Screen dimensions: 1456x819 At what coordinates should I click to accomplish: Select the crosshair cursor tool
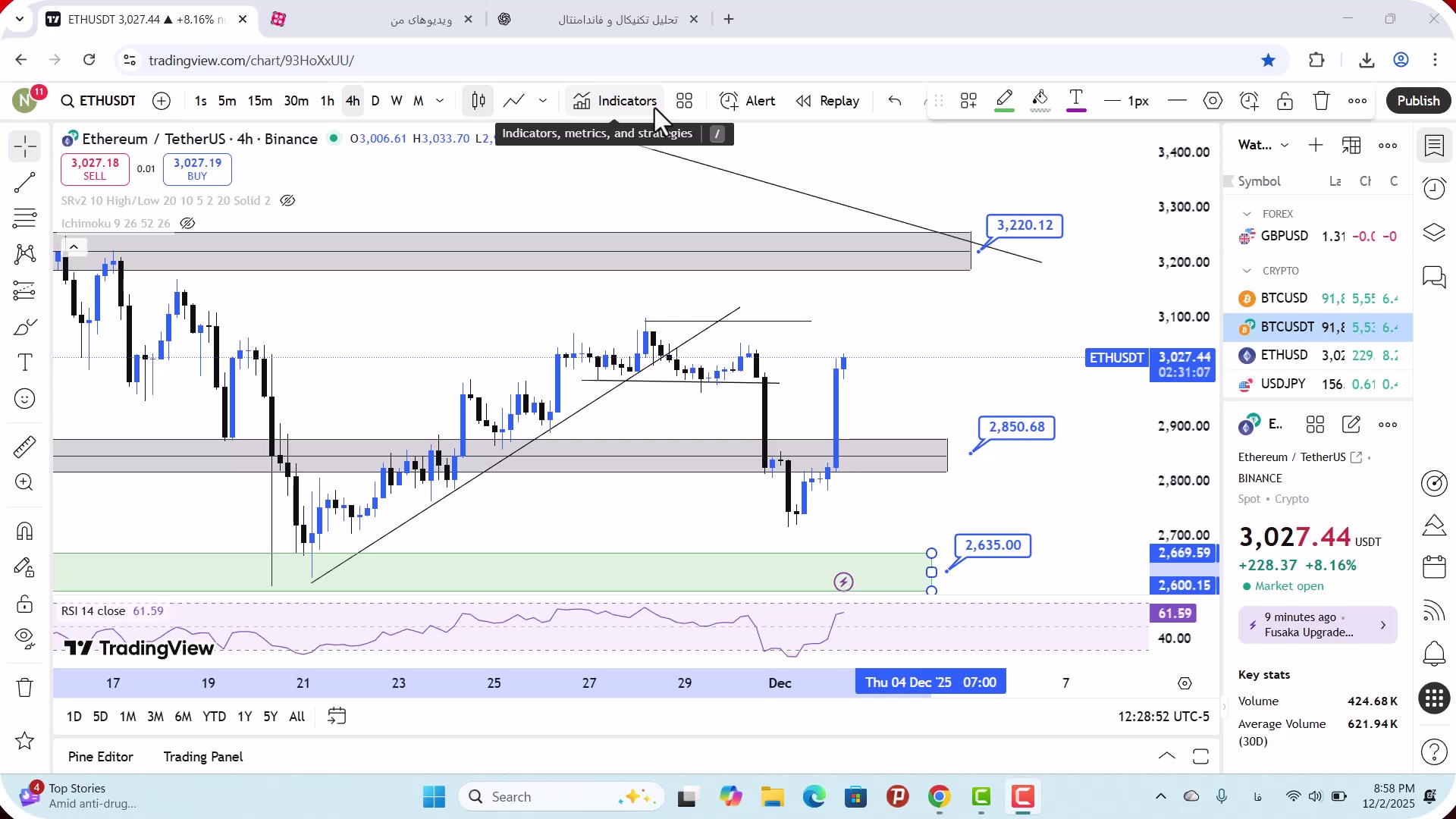[x=25, y=146]
